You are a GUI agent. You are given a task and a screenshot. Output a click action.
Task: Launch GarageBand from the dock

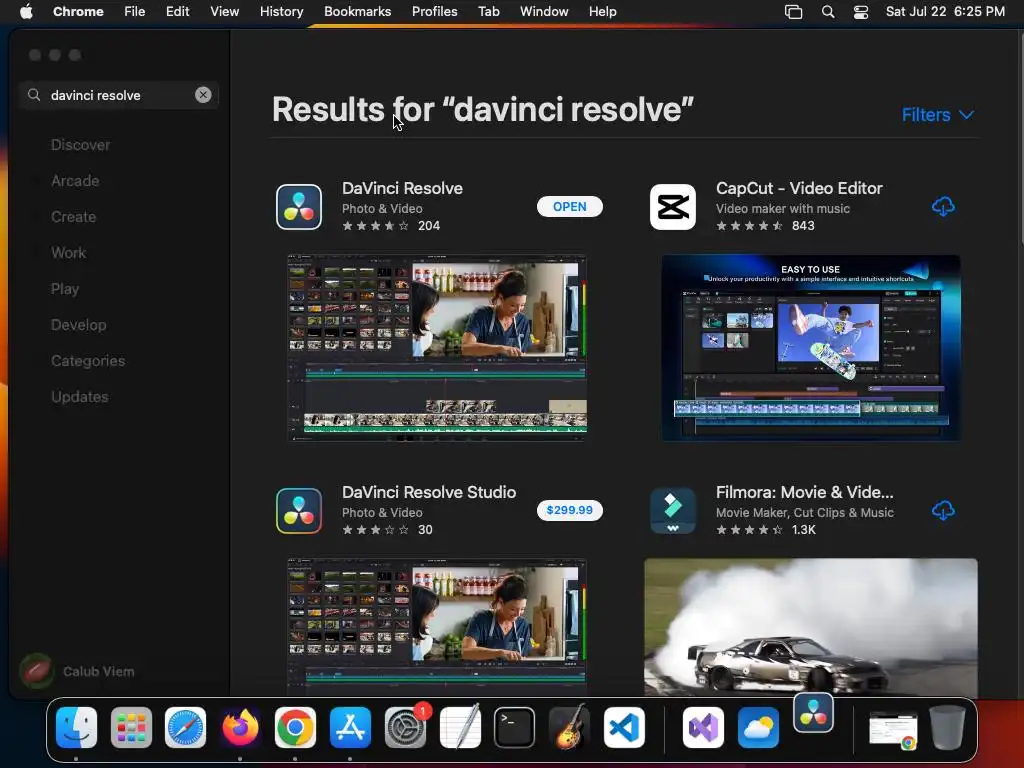point(569,728)
